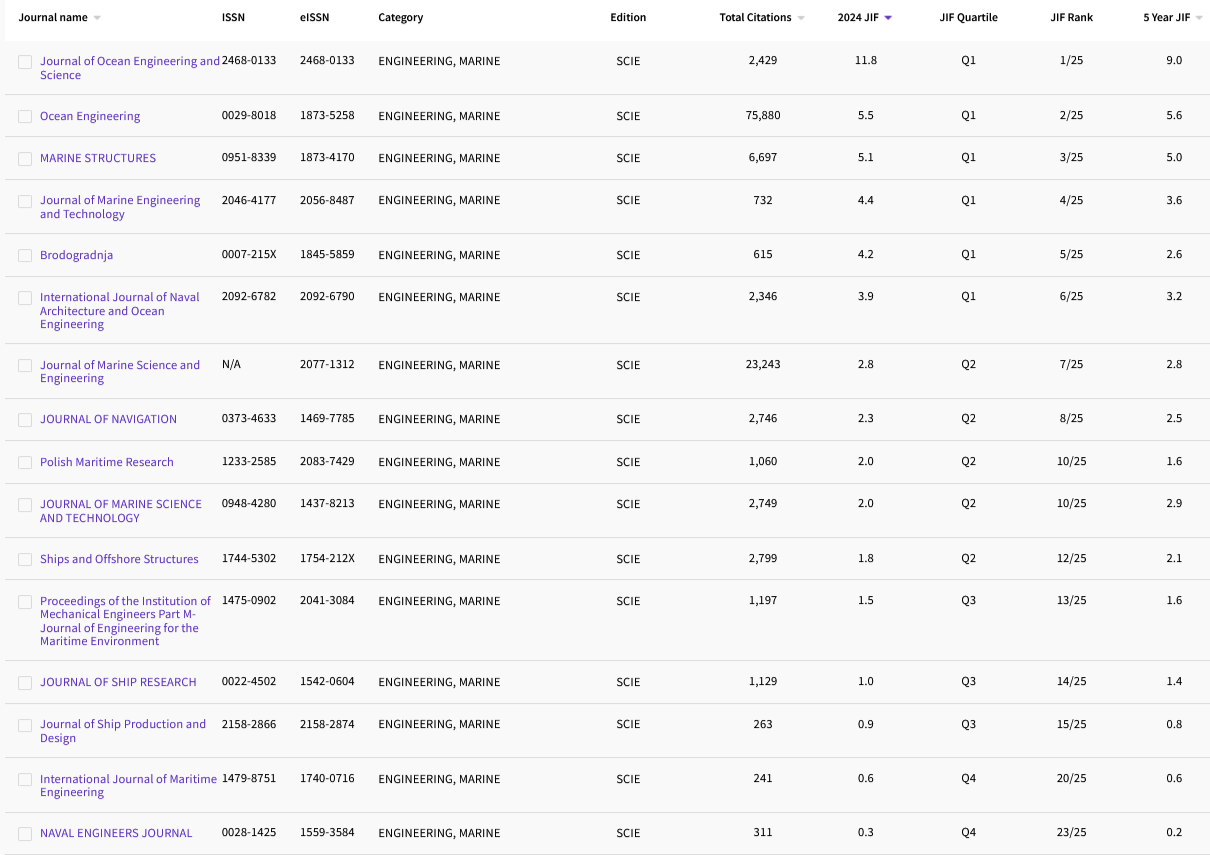Click the Category column header

click(x=400, y=18)
